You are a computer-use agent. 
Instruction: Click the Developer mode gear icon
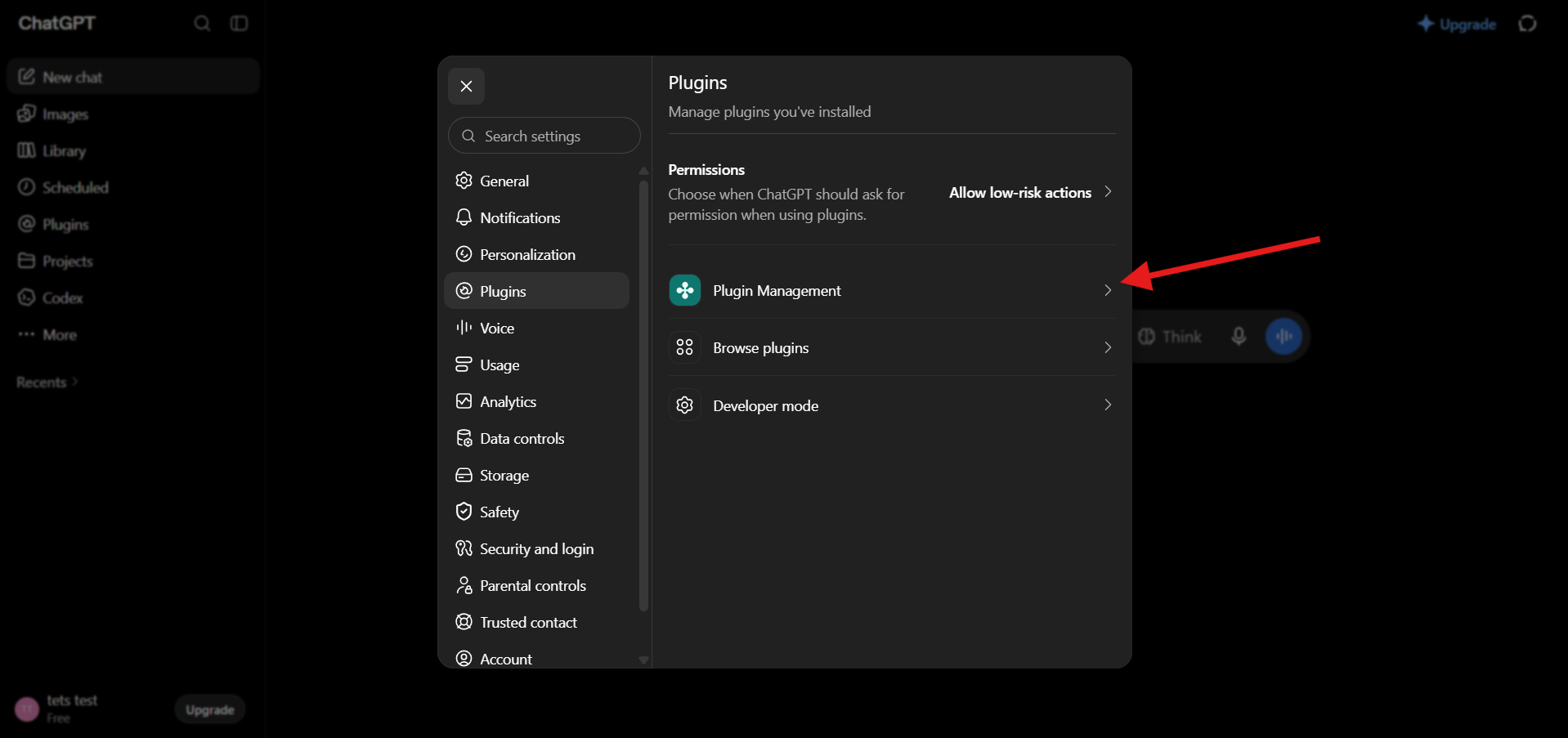(x=685, y=405)
